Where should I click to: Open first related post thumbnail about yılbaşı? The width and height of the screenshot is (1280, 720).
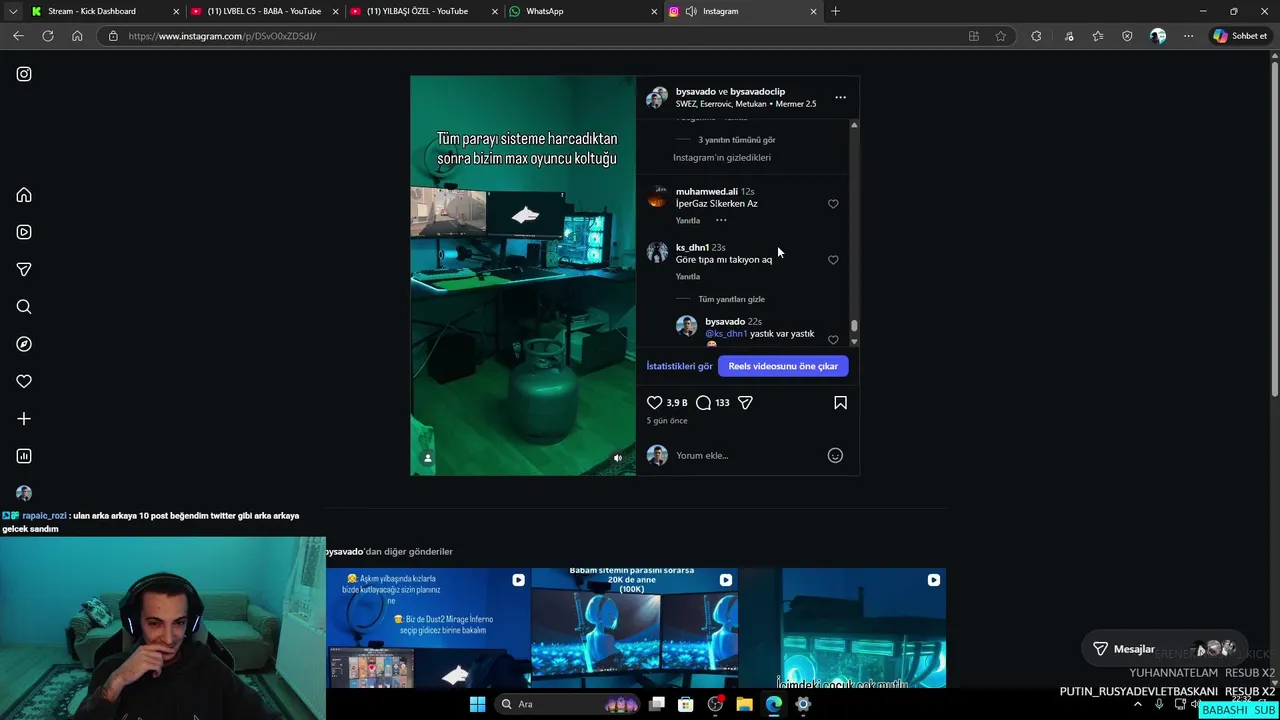click(x=428, y=628)
